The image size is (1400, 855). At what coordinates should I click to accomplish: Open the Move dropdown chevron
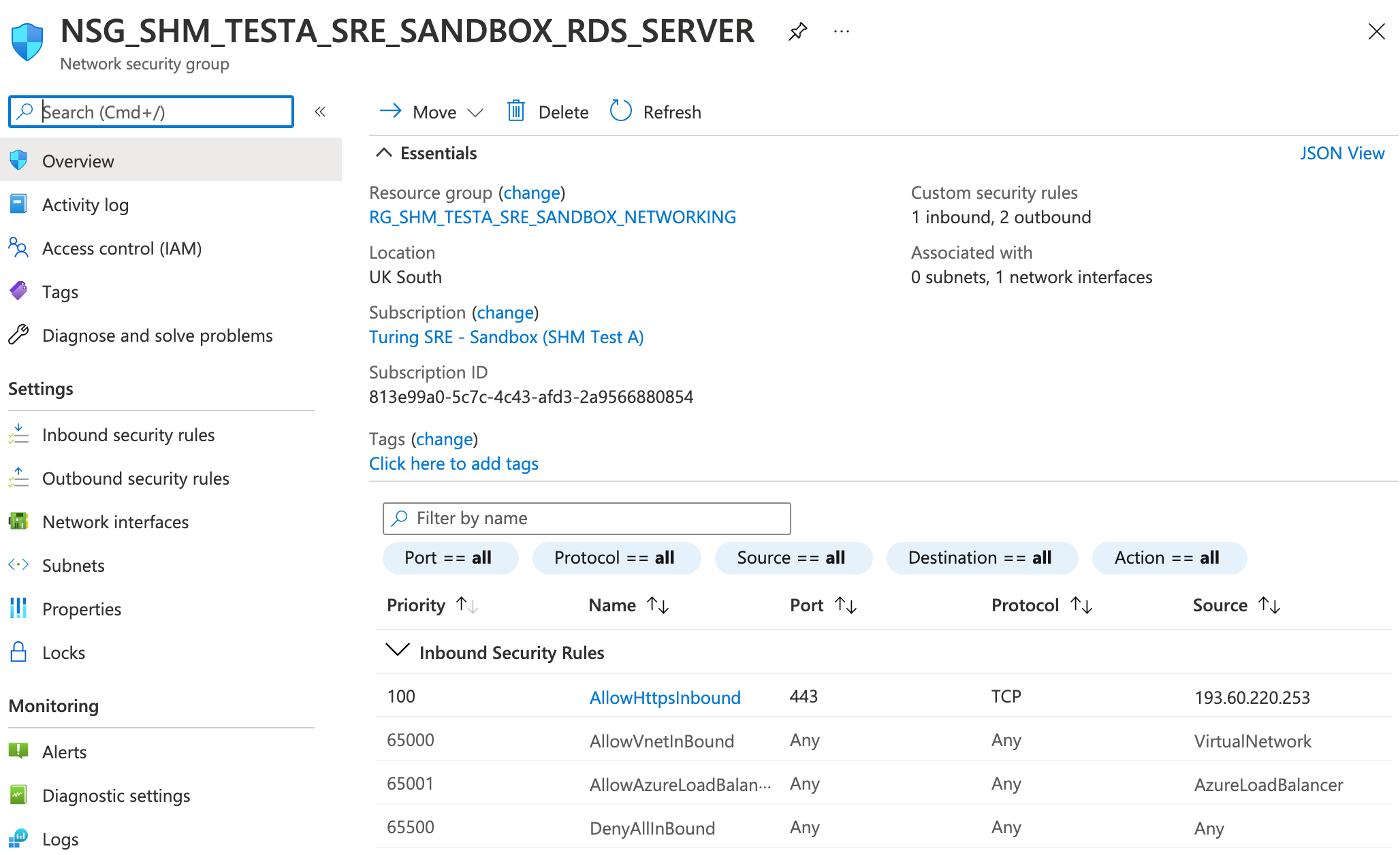click(x=475, y=112)
